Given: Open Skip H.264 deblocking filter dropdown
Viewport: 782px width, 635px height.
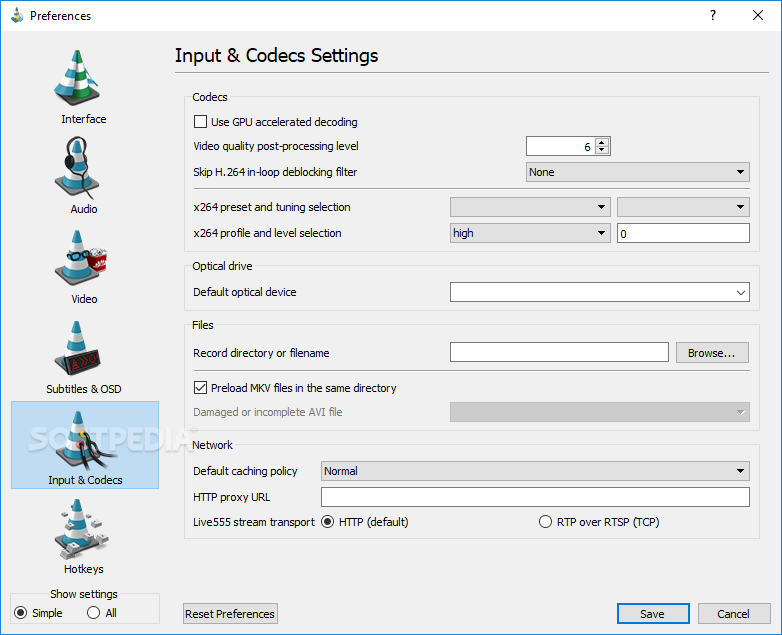Looking at the screenshot, I should [x=637, y=172].
